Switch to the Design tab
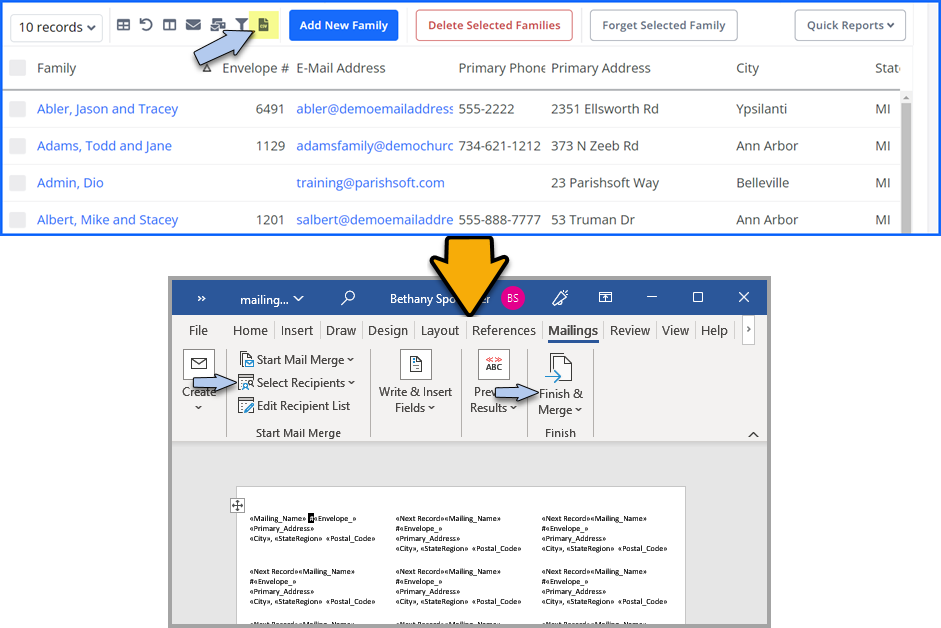This screenshot has width=941, height=628. coord(388,331)
